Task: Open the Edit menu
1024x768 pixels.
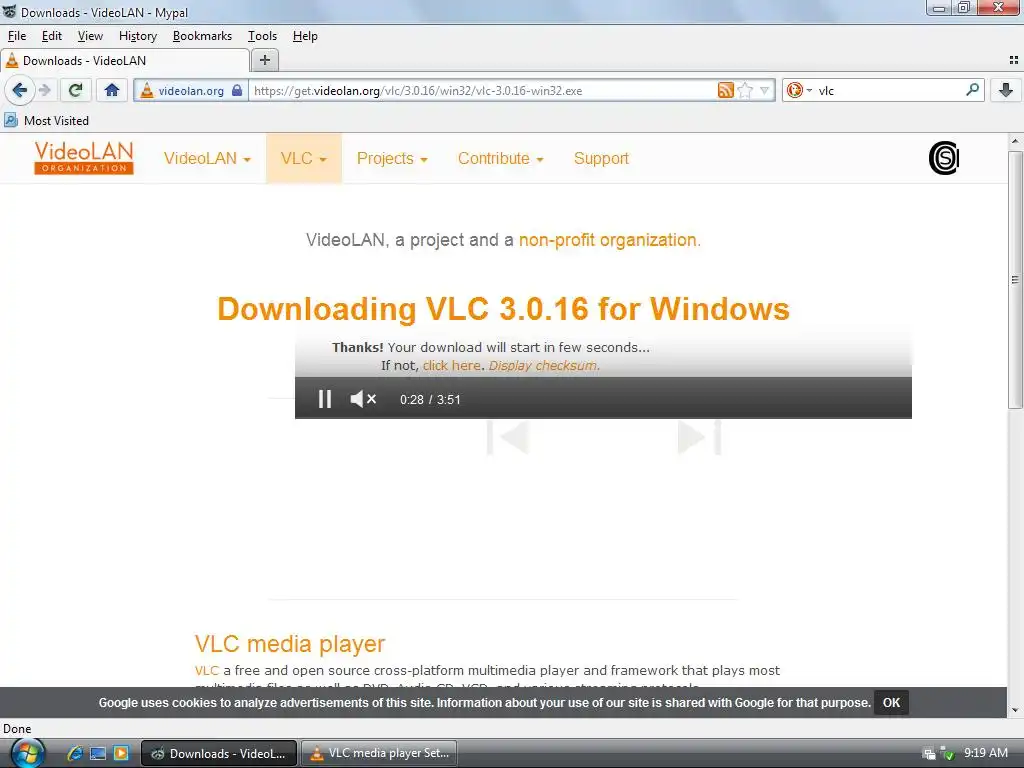Action: click(52, 36)
